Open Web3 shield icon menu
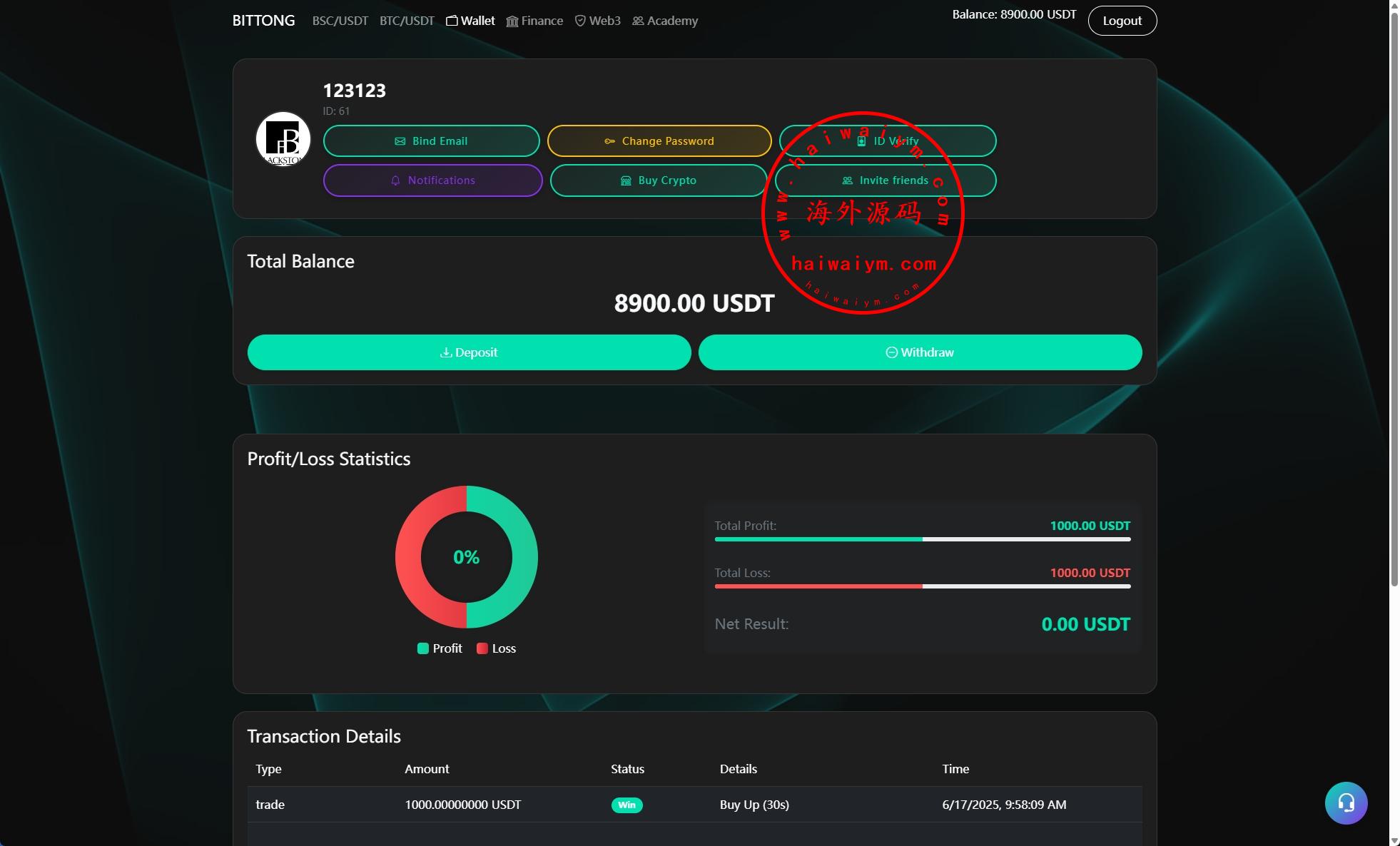 tap(597, 21)
